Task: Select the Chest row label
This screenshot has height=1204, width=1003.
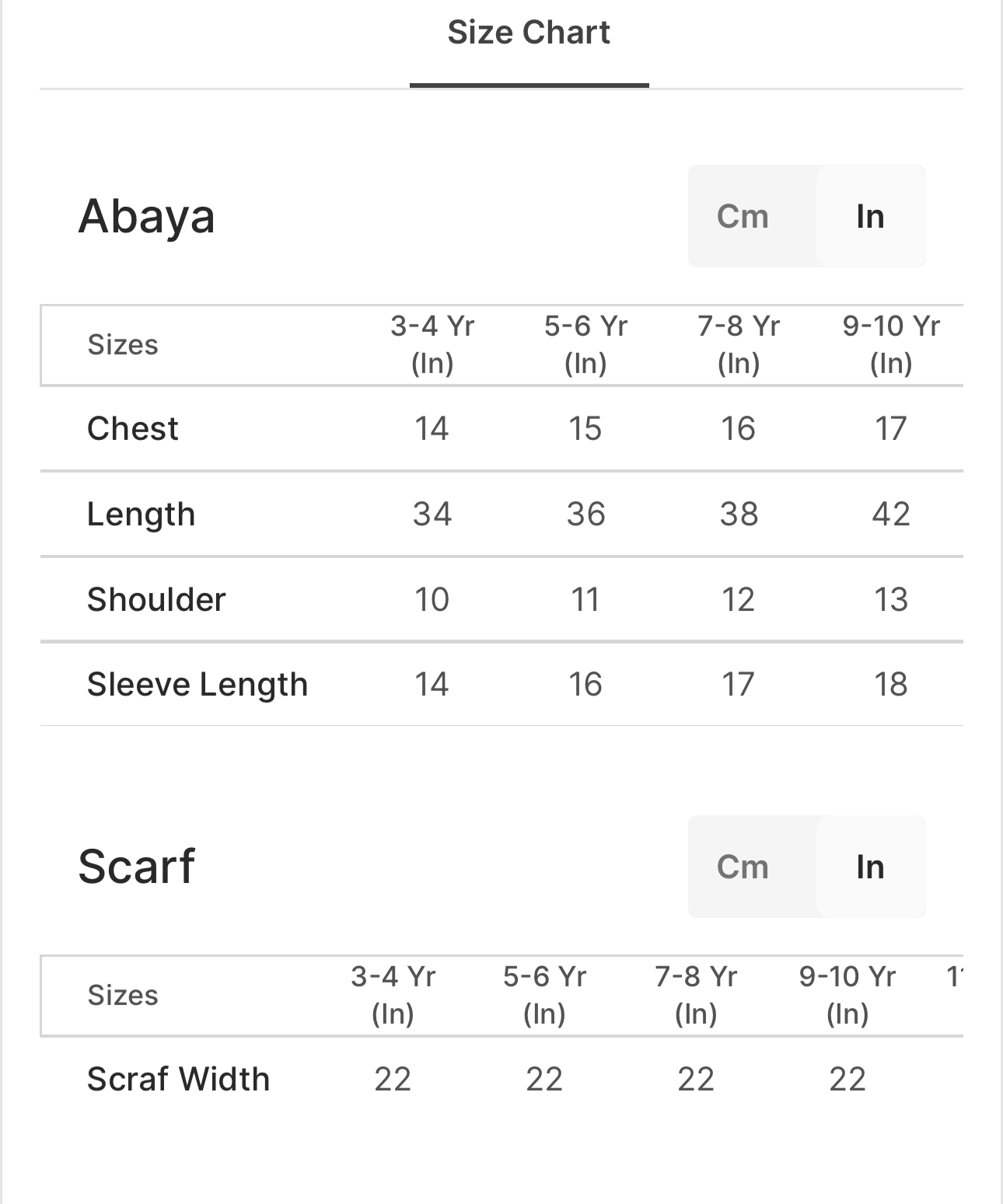Action: pos(133,428)
